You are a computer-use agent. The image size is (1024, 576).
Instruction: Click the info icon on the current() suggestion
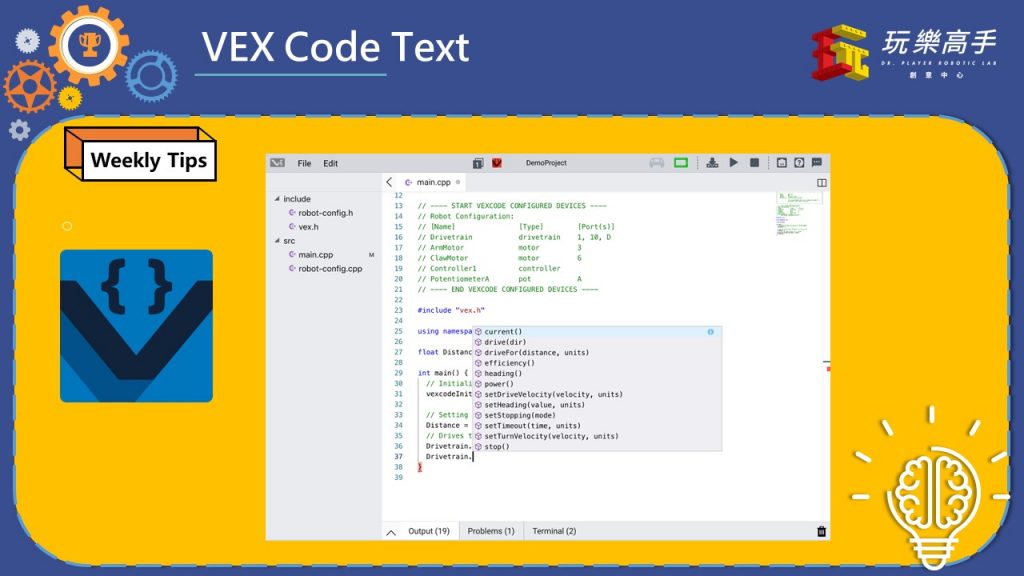[x=711, y=332]
